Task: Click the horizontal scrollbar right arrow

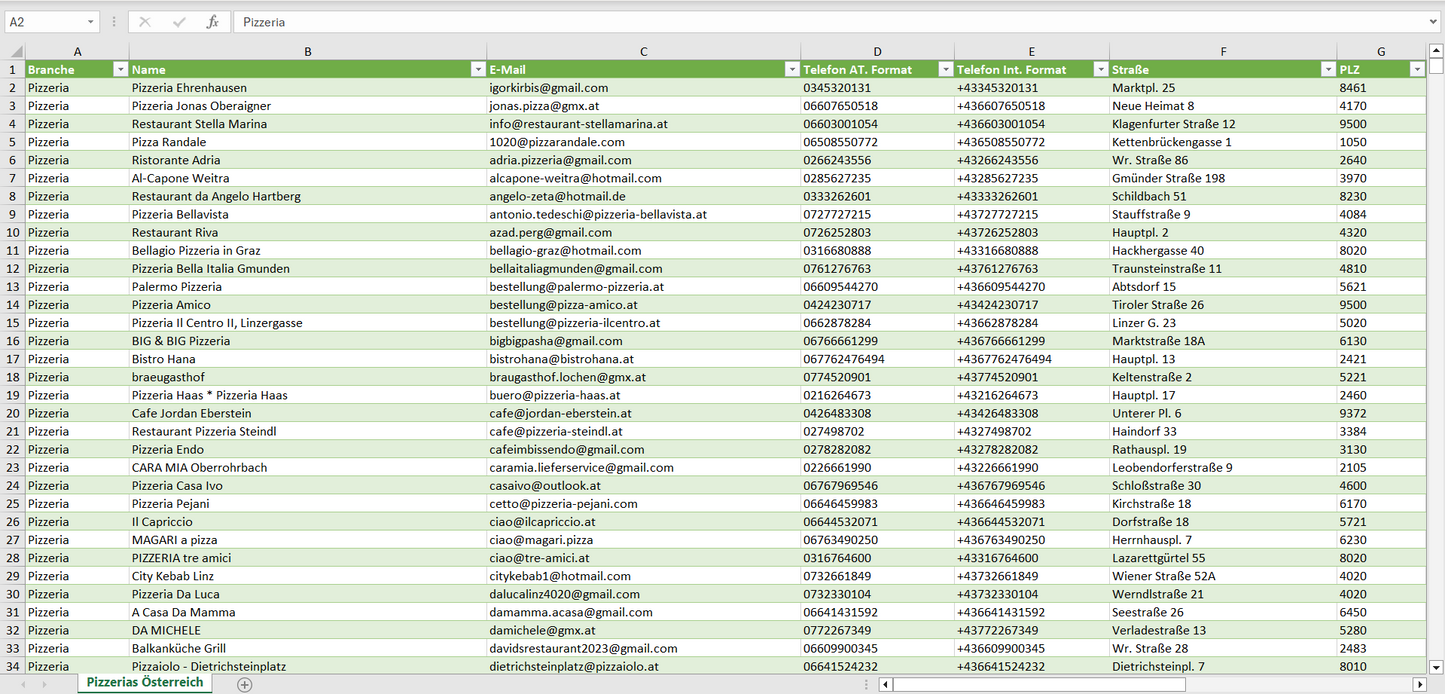Action: (1419, 684)
